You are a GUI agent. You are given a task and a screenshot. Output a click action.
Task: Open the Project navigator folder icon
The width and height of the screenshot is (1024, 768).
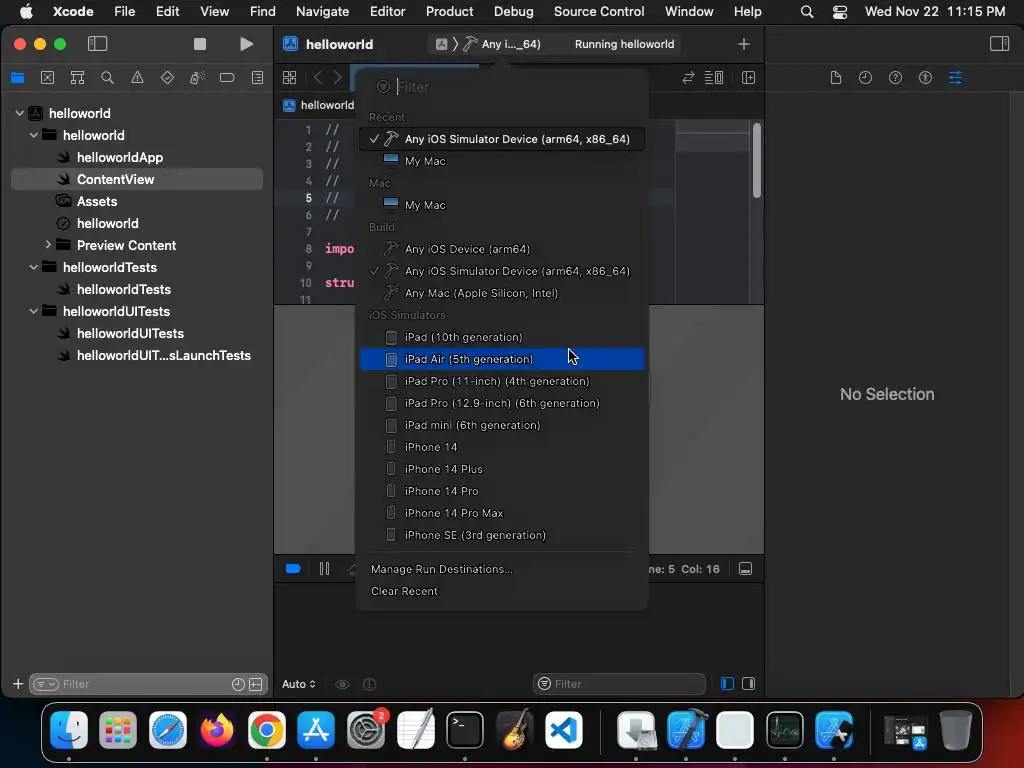coord(18,78)
